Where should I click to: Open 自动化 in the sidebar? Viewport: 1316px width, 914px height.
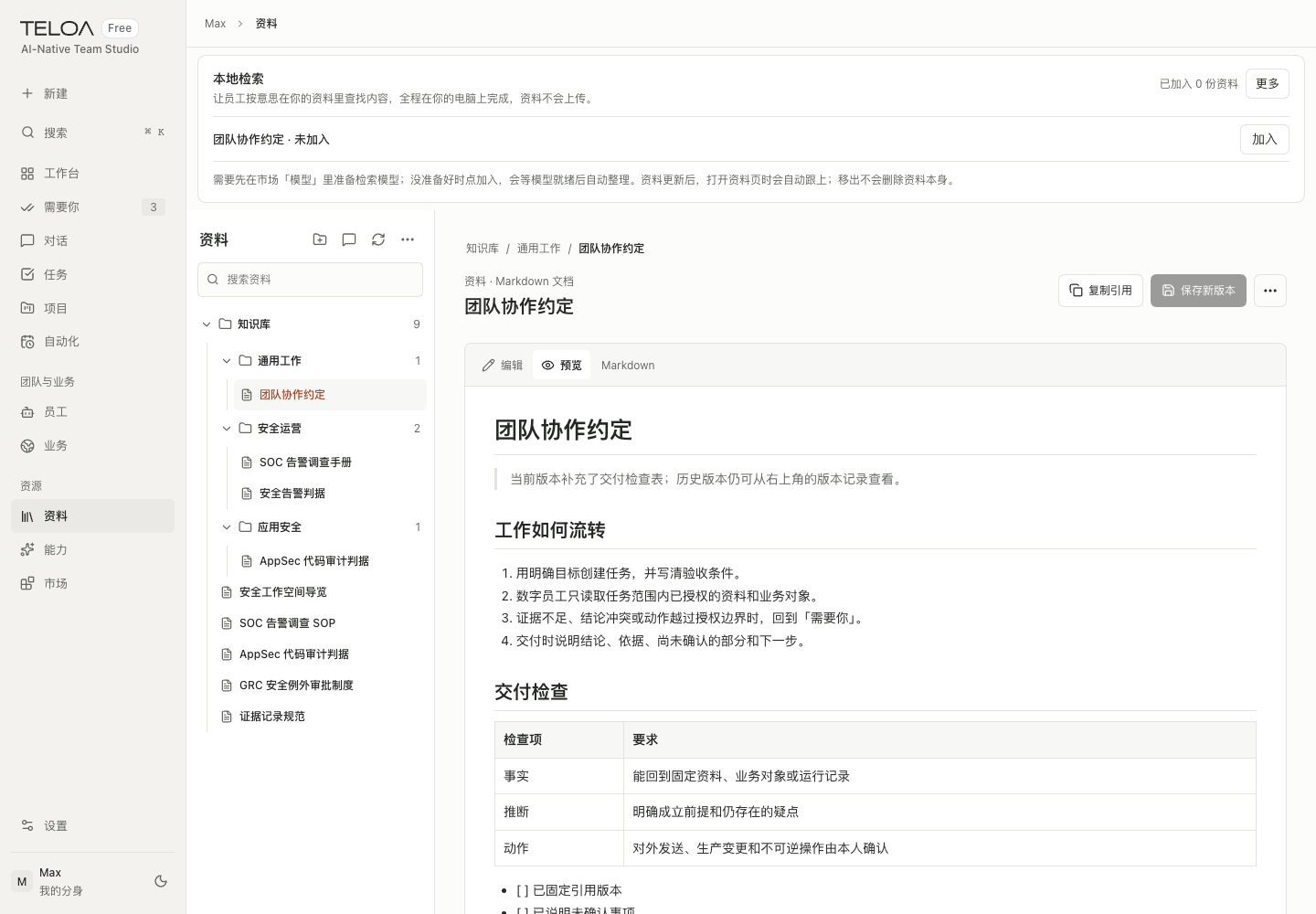(92, 342)
